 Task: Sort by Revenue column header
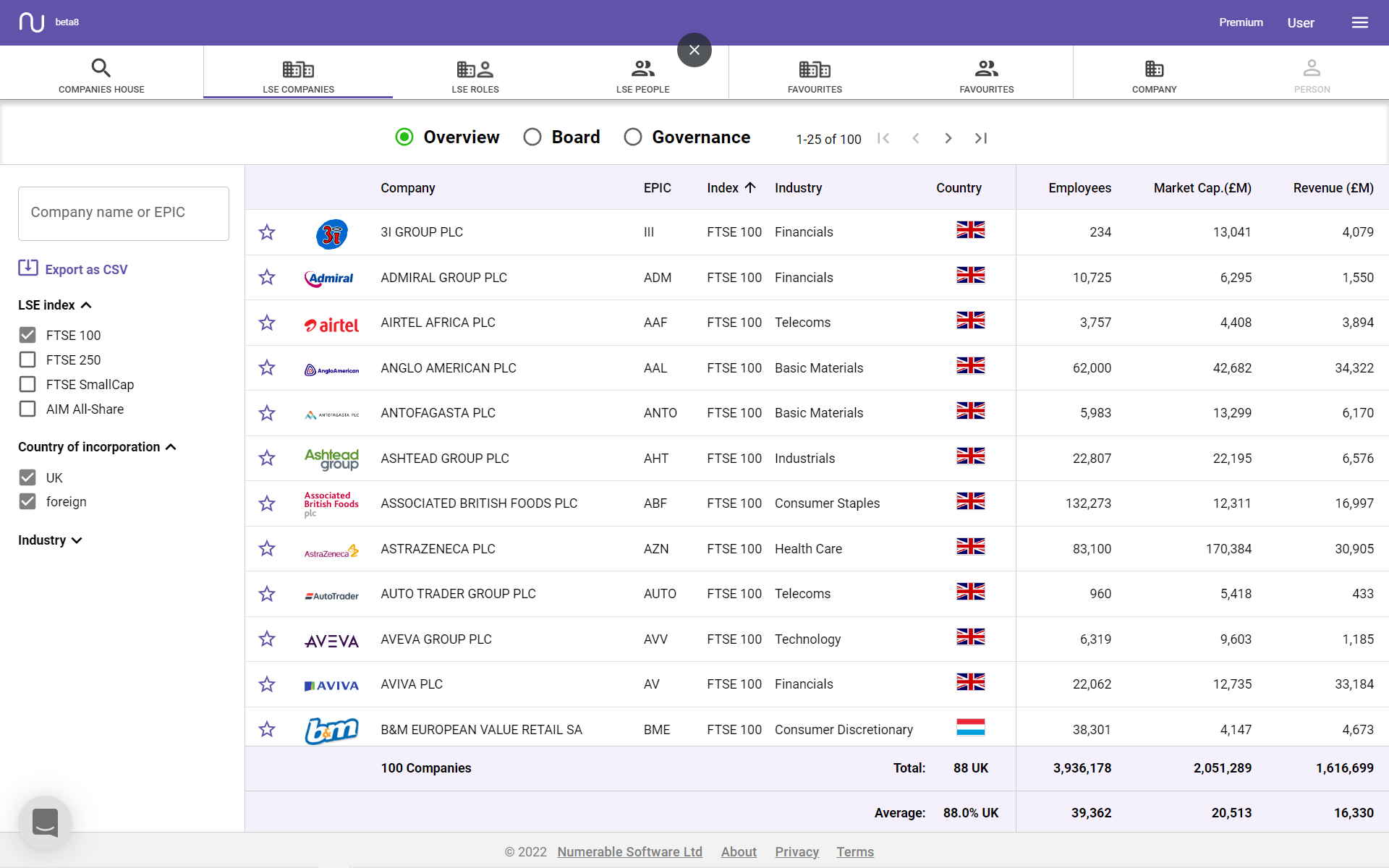[1333, 188]
